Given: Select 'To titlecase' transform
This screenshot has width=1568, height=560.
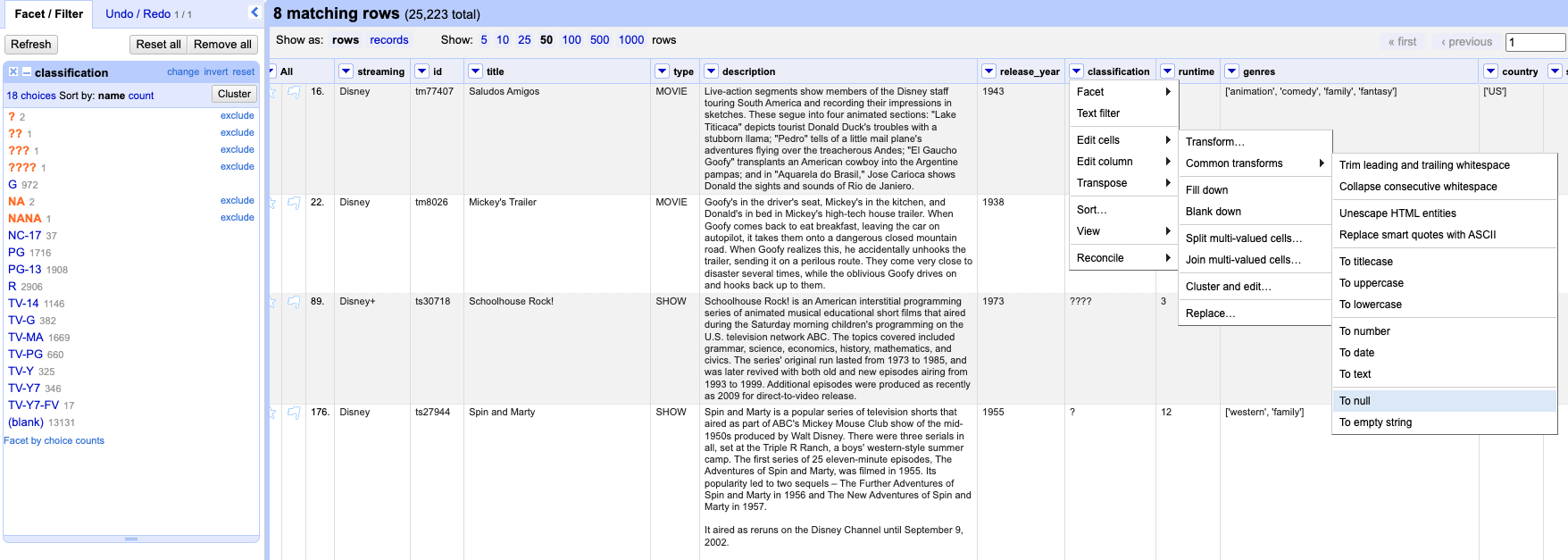Looking at the screenshot, I should click(1445, 262).
